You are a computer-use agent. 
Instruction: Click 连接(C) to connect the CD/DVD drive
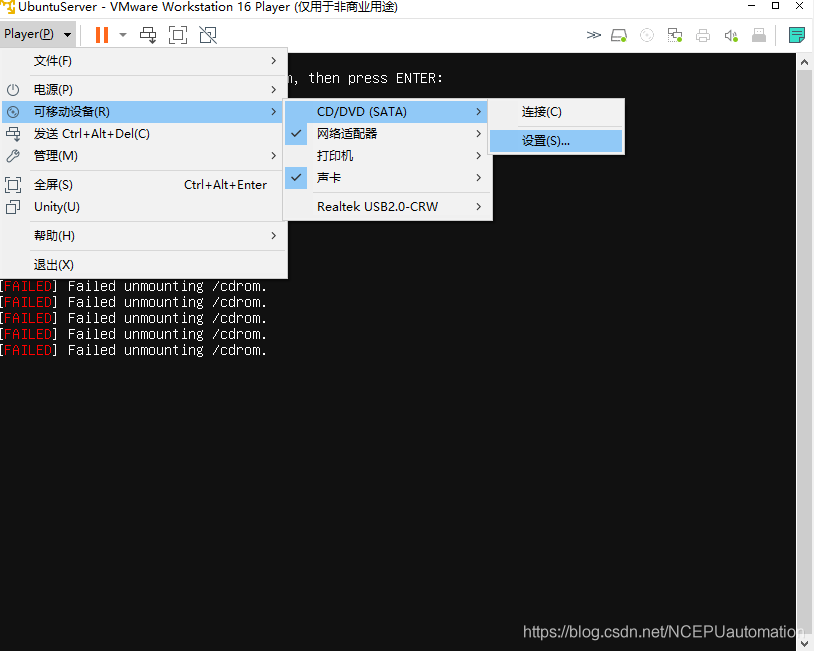coord(556,112)
